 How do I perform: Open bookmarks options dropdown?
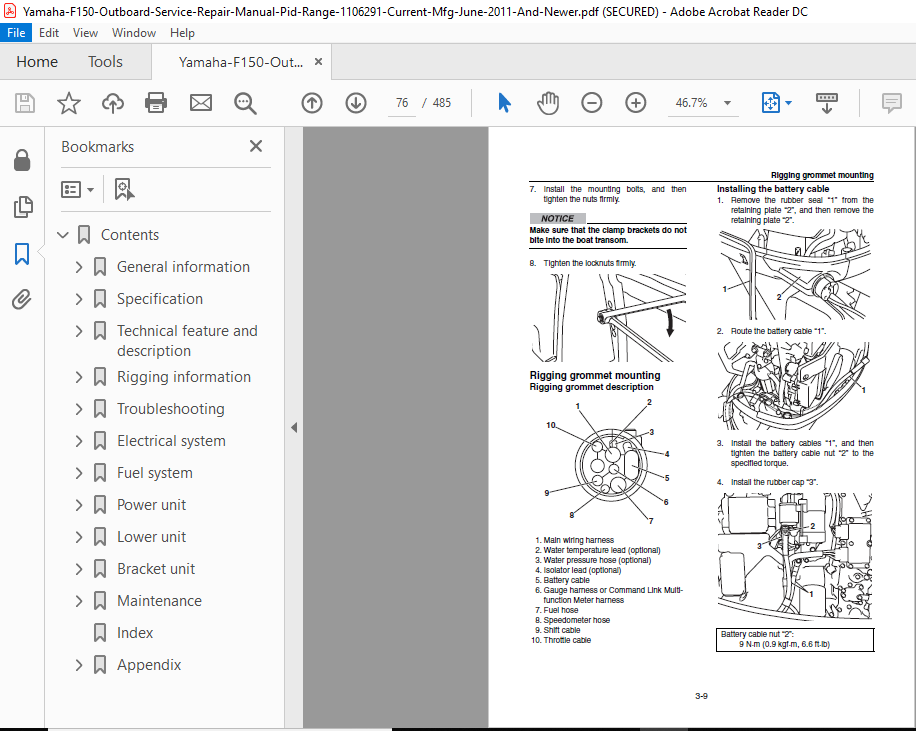coord(77,189)
